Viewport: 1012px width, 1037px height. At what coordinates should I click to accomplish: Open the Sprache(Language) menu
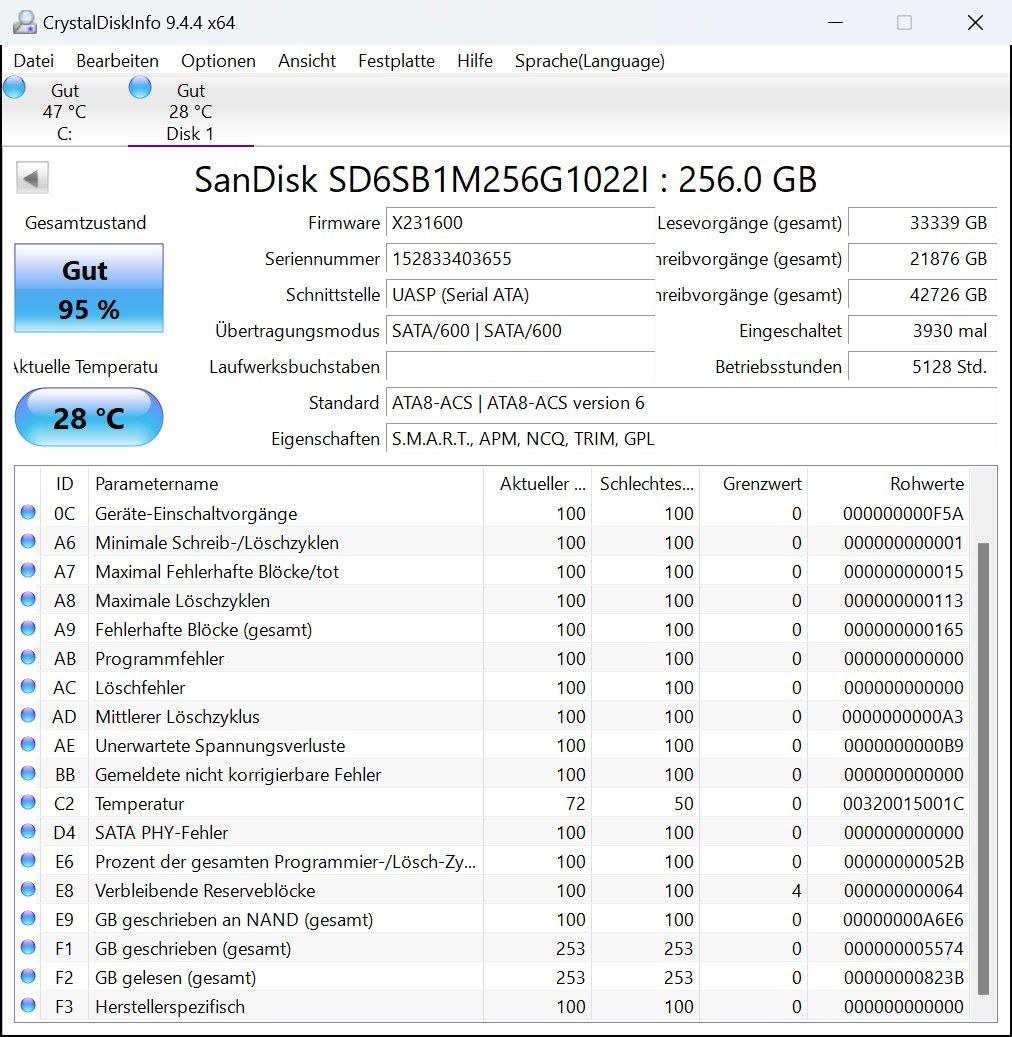[x=590, y=61]
